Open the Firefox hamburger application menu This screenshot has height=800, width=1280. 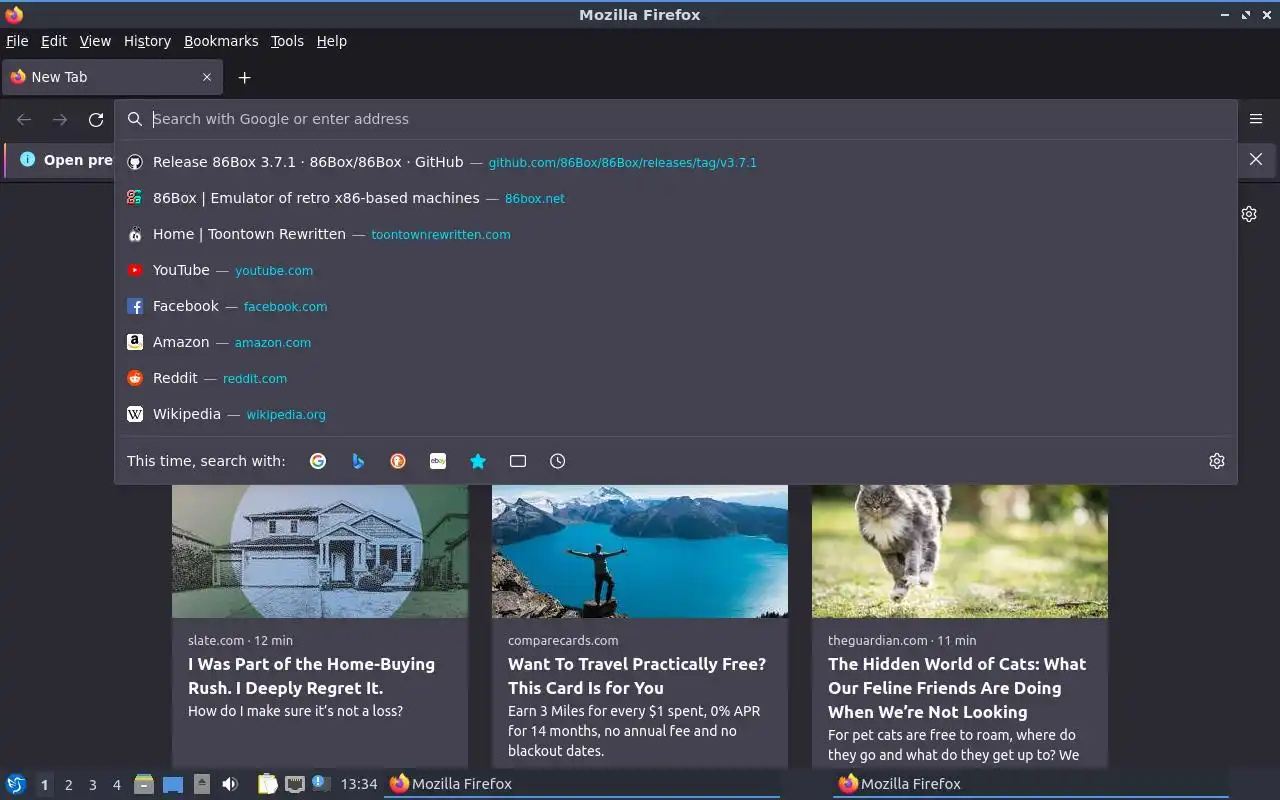pos(1256,119)
